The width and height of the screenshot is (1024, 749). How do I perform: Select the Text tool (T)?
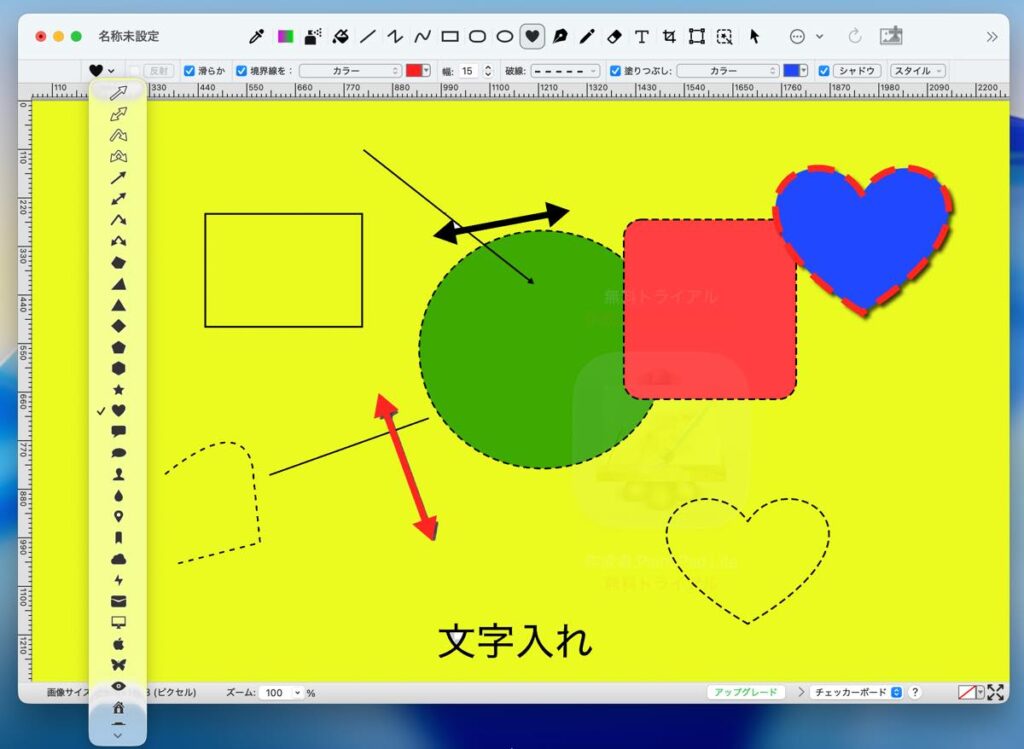coord(642,37)
